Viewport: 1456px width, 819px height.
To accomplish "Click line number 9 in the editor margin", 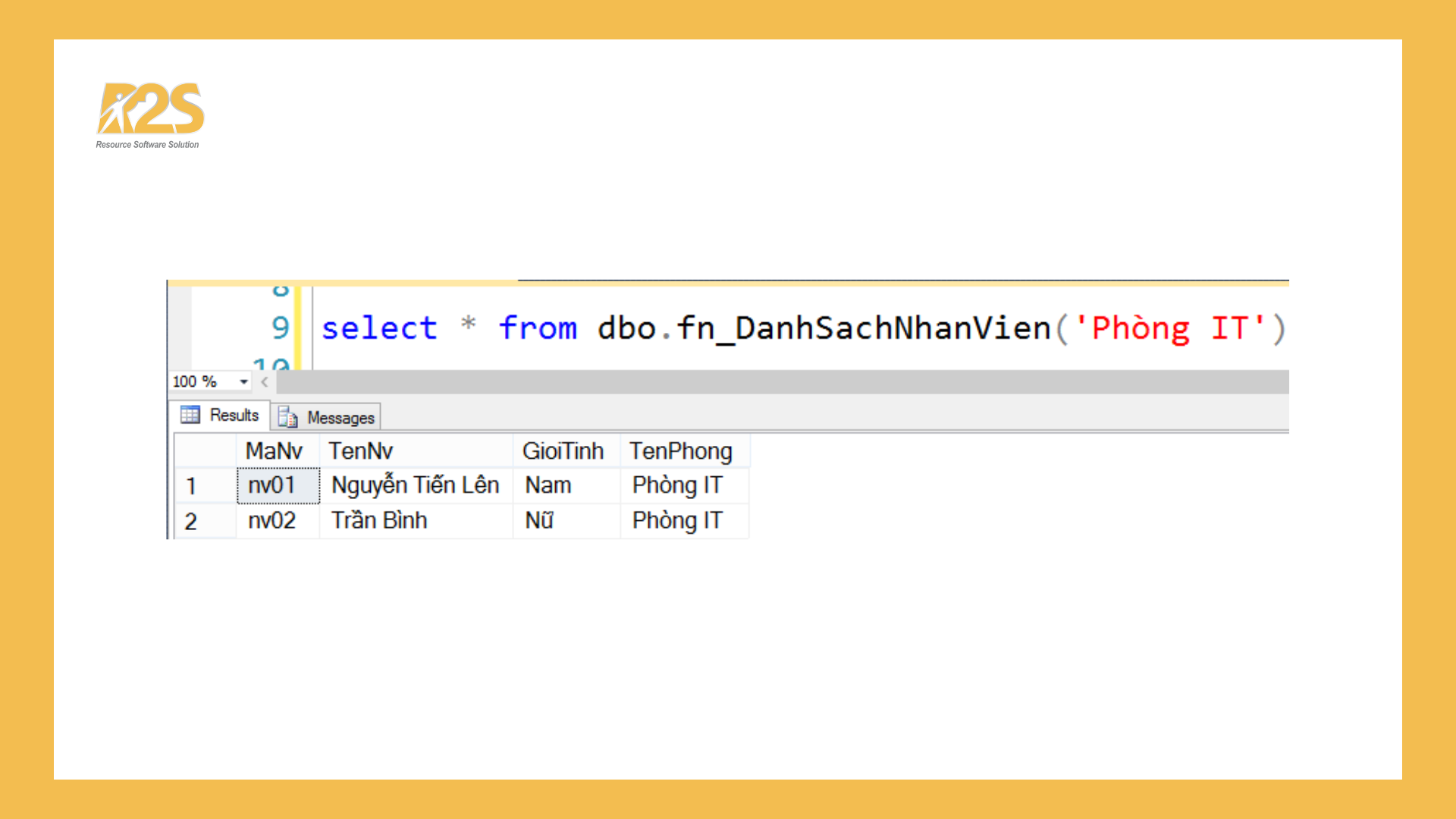I will 280,328.
